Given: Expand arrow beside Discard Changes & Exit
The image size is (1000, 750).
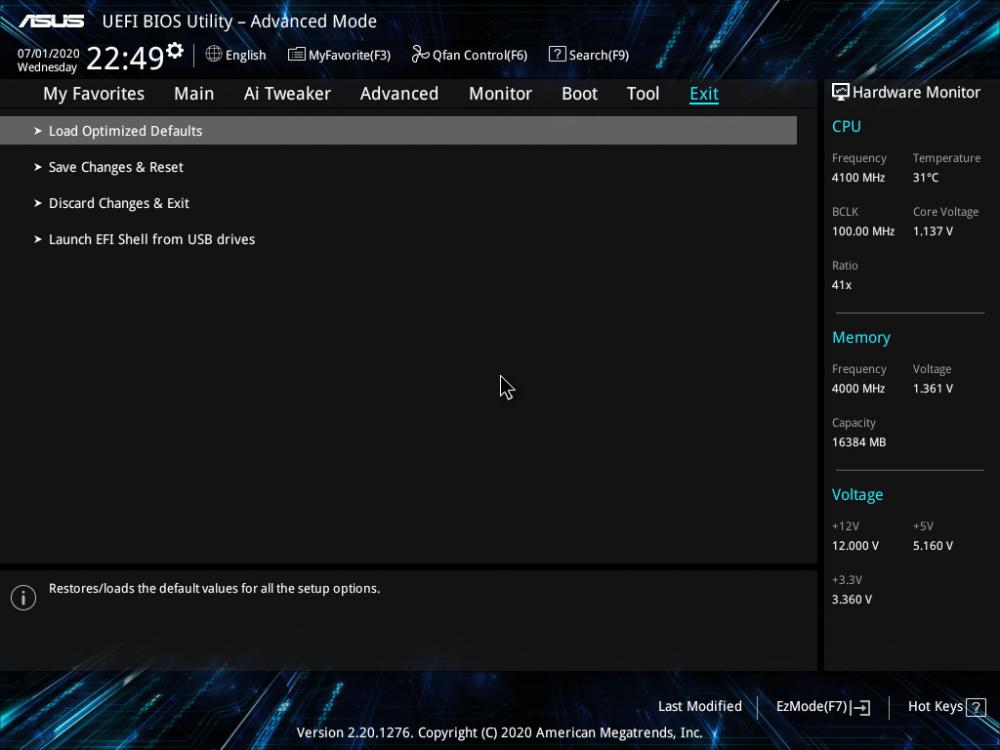Looking at the screenshot, I should click(x=38, y=203).
